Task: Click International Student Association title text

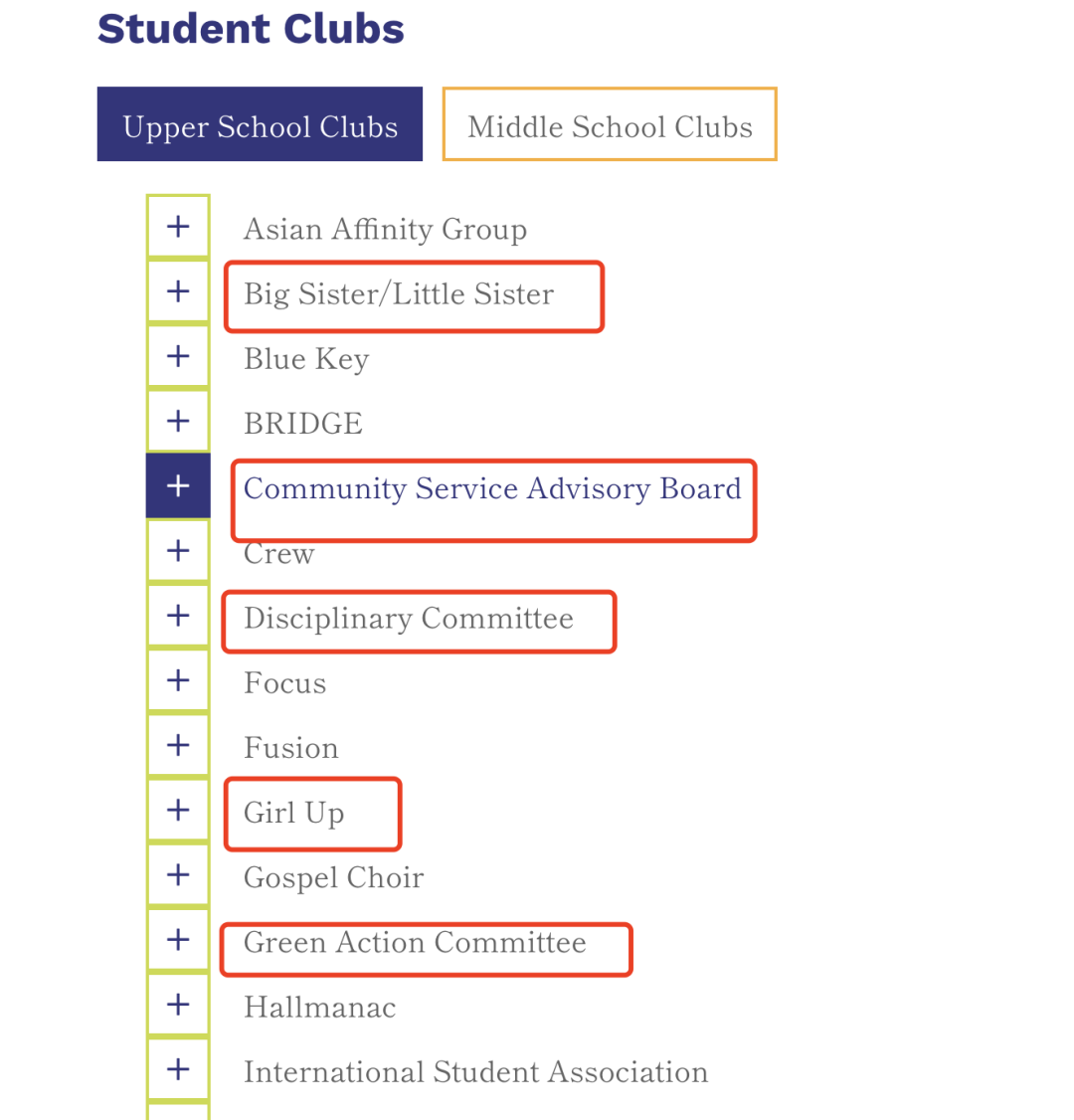Action: (x=475, y=1072)
